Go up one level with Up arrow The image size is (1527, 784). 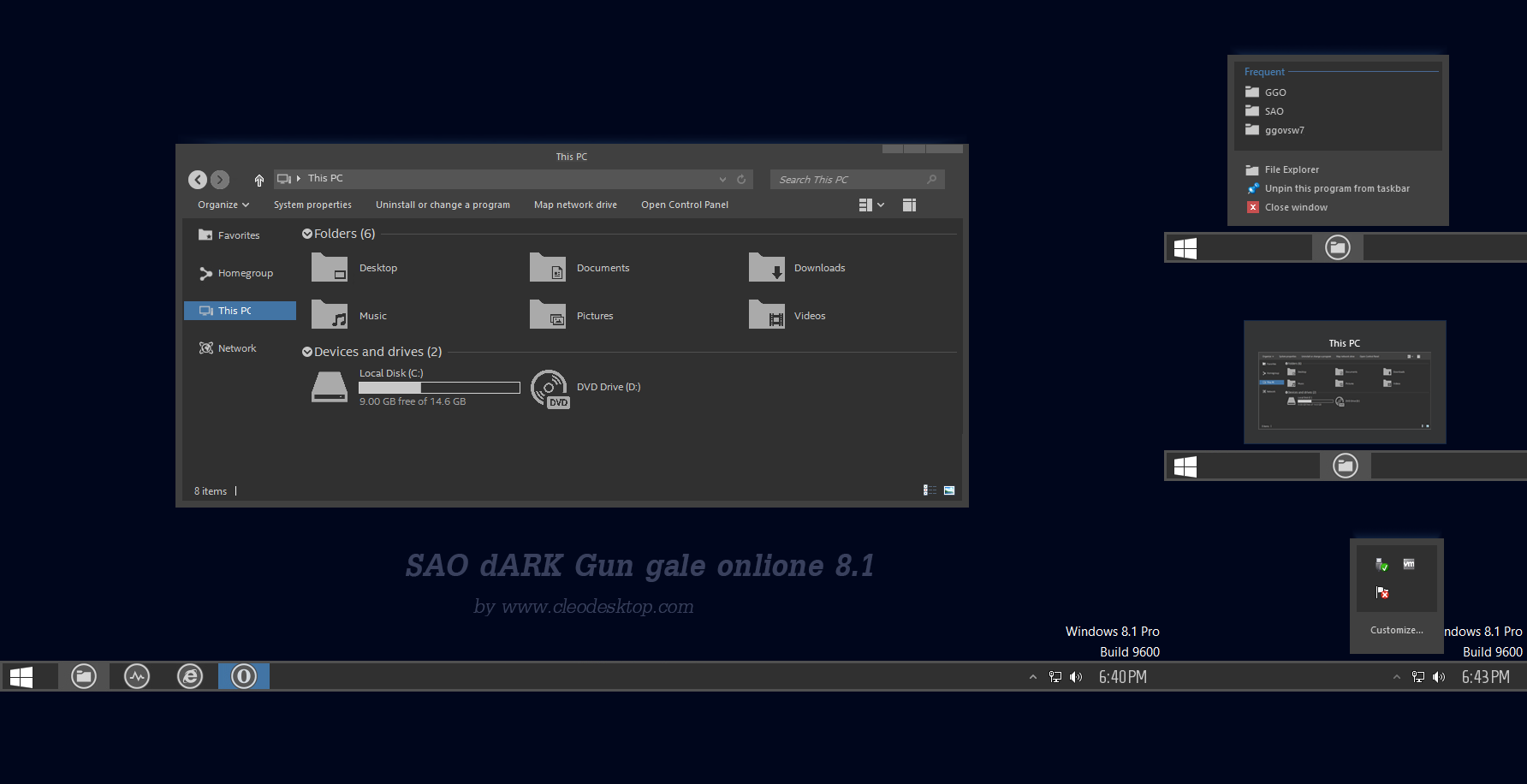[x=259, y=180]
